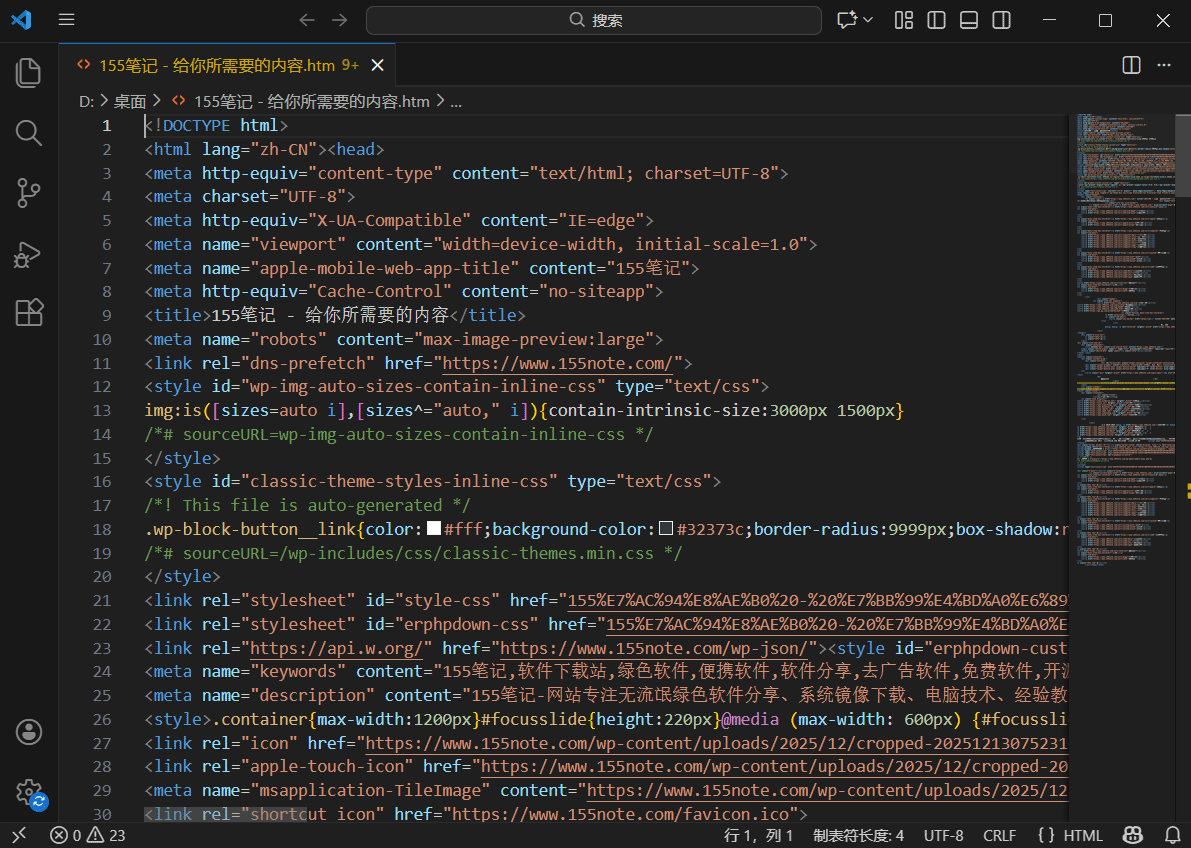
Task: Open the Run and Debug view
Action: click(x=29, y=253)
